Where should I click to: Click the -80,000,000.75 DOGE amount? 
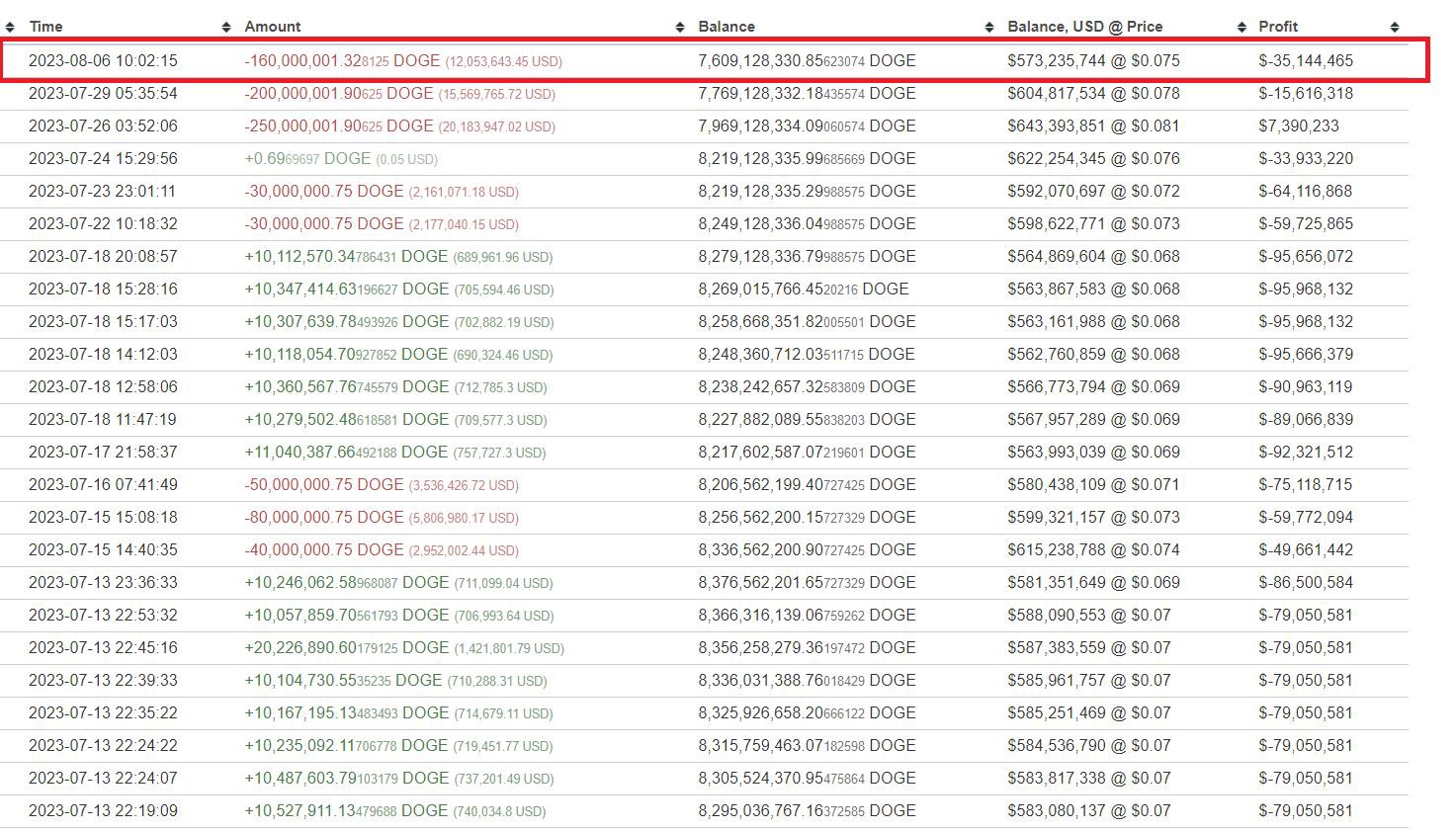click(x=324, y=518)
